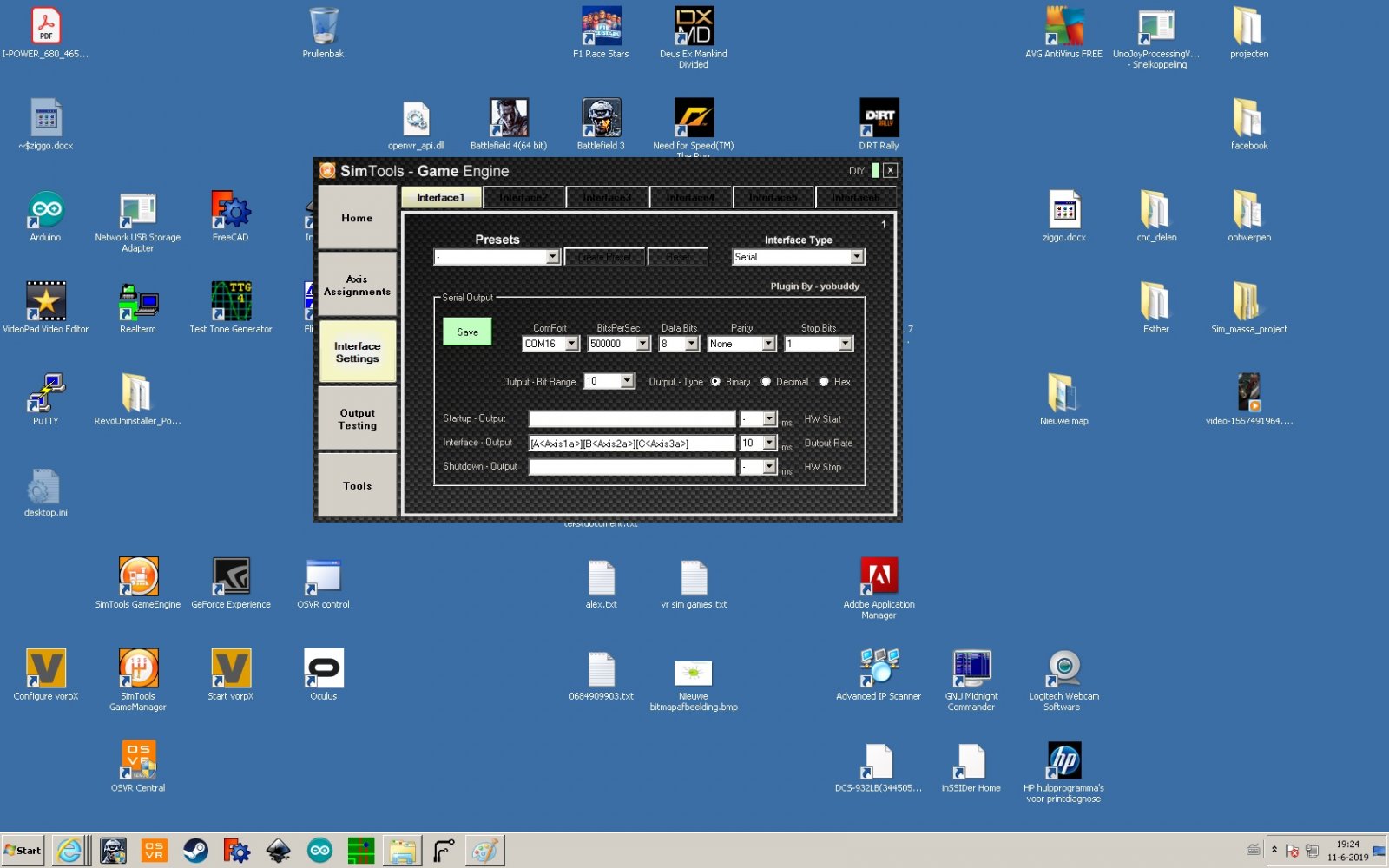The width and height of the screenshot is (1389, 868).
Task: Open the F1 Race Stars shortcut
Action: click(x=601, y=32)
